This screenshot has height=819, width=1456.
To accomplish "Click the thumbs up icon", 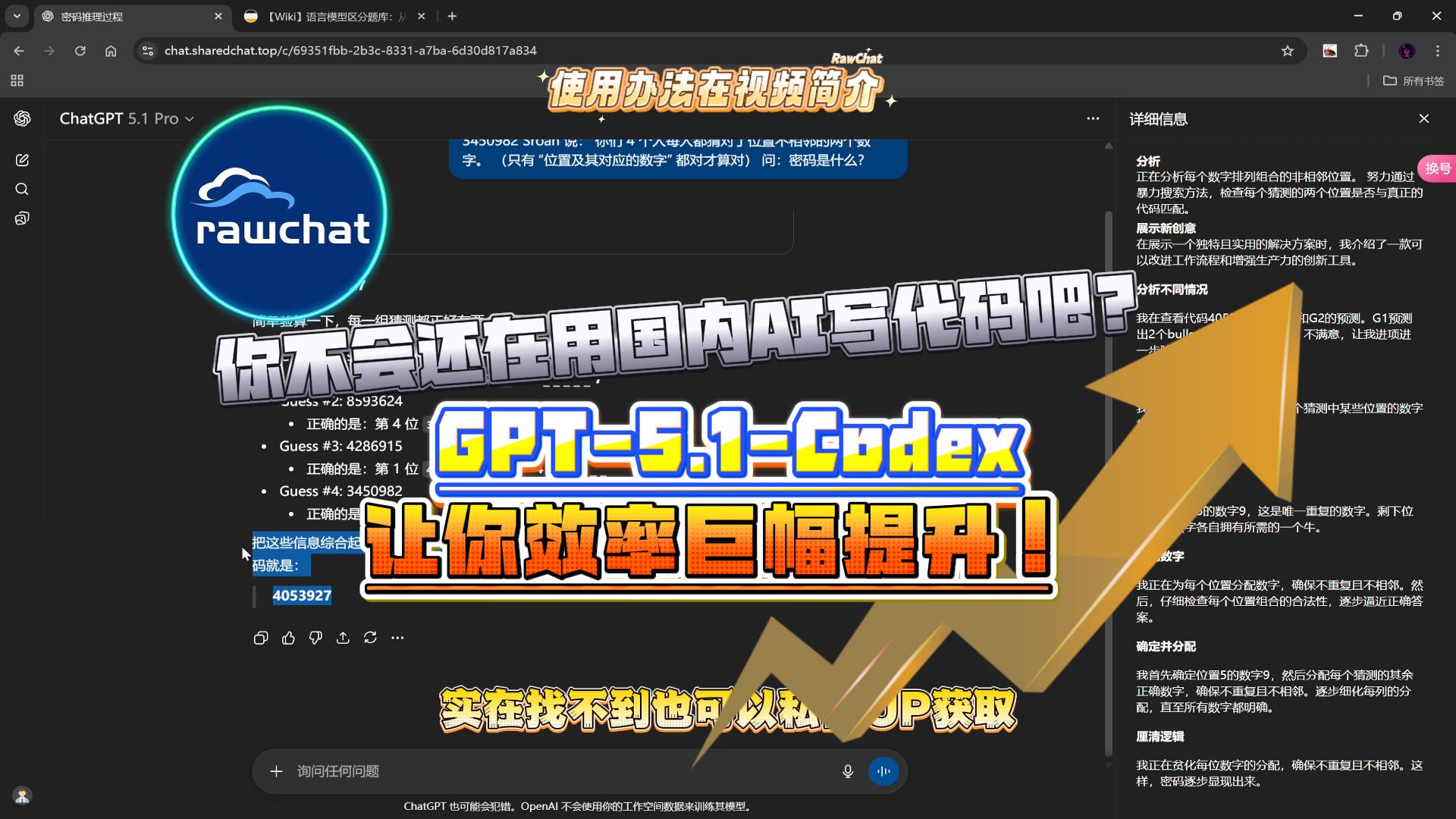I will click(288, 638).
